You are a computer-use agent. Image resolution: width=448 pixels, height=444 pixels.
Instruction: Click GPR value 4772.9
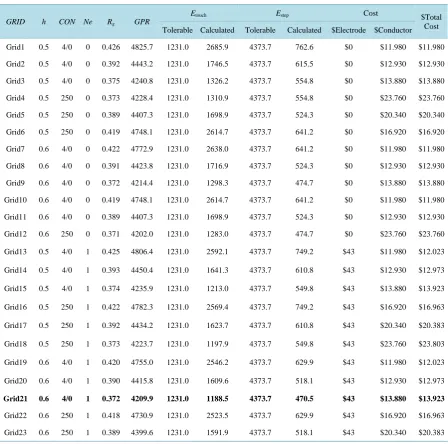[x=142, y=149]
